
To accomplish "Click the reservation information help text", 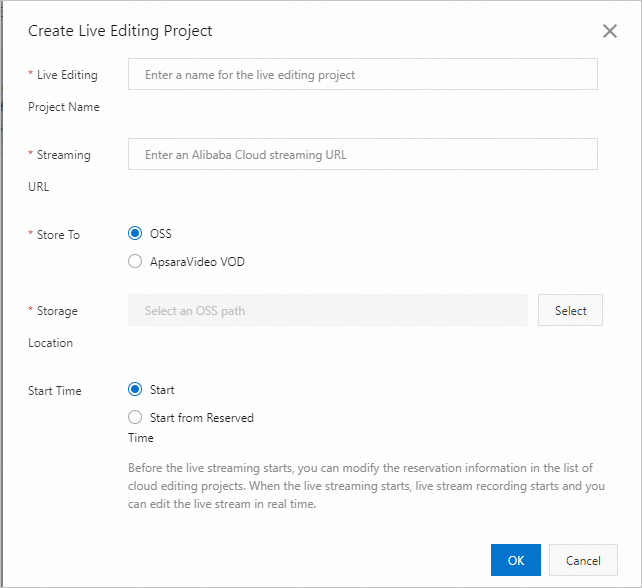I will coord(366,486).
